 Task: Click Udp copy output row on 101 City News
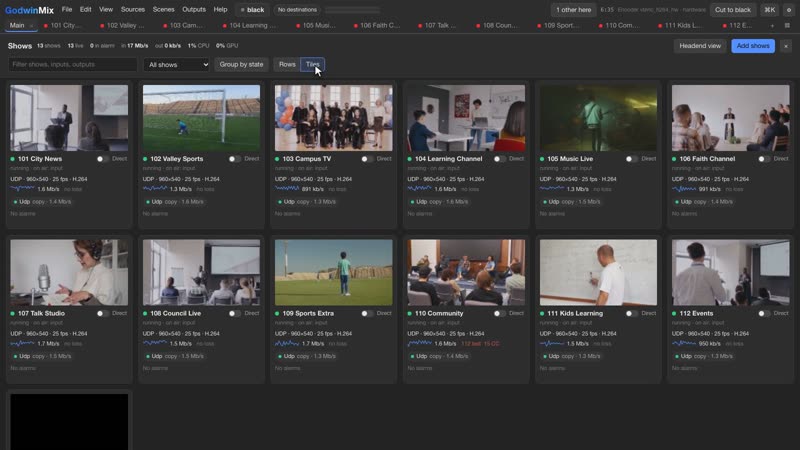[43, 202]
